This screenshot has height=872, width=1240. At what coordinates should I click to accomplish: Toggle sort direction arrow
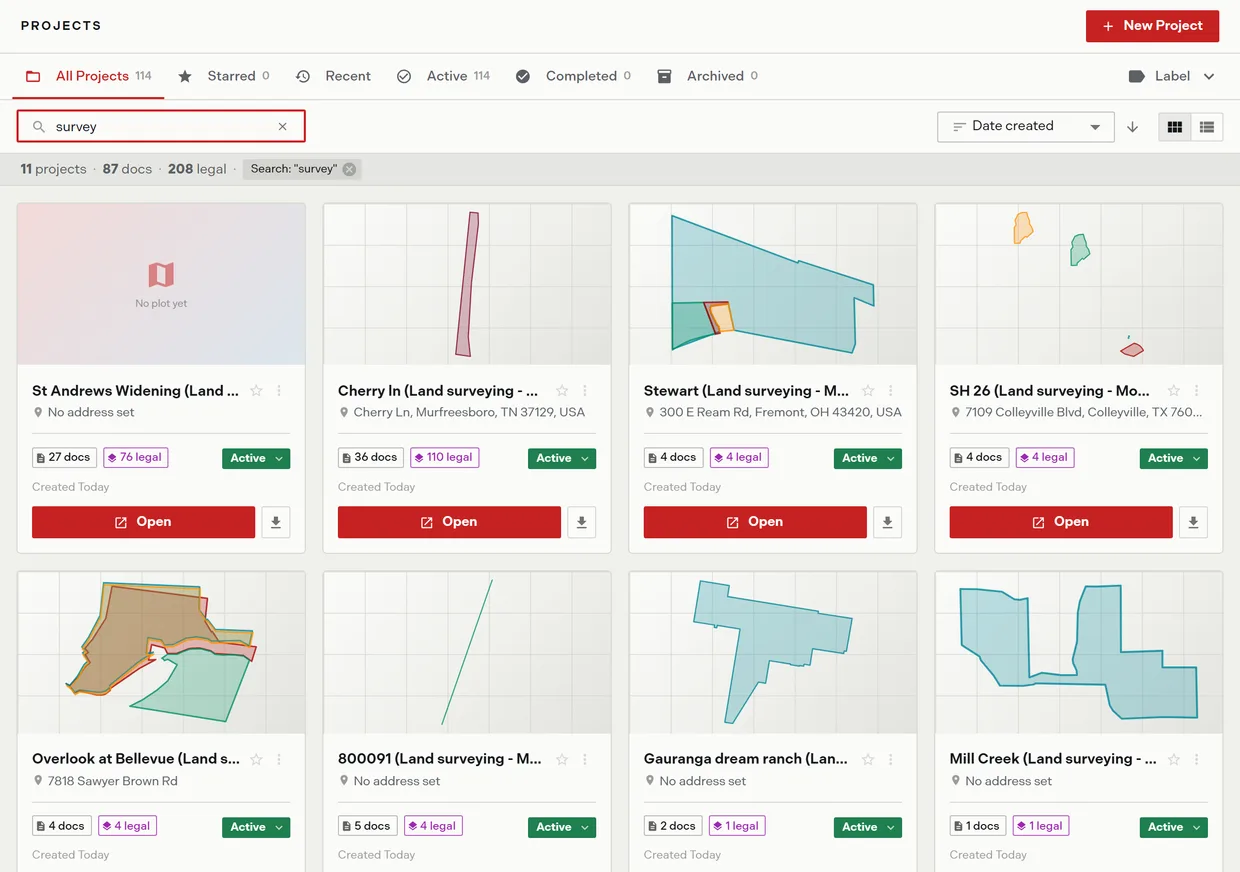(1133, 127)
